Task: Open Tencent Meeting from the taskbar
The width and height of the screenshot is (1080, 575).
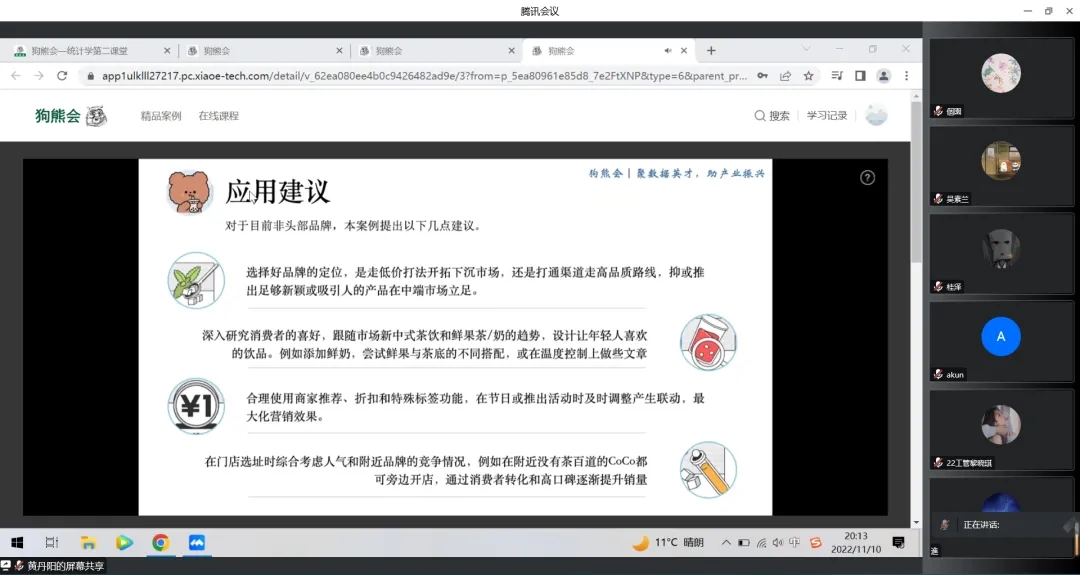Action: pos(197,543)
